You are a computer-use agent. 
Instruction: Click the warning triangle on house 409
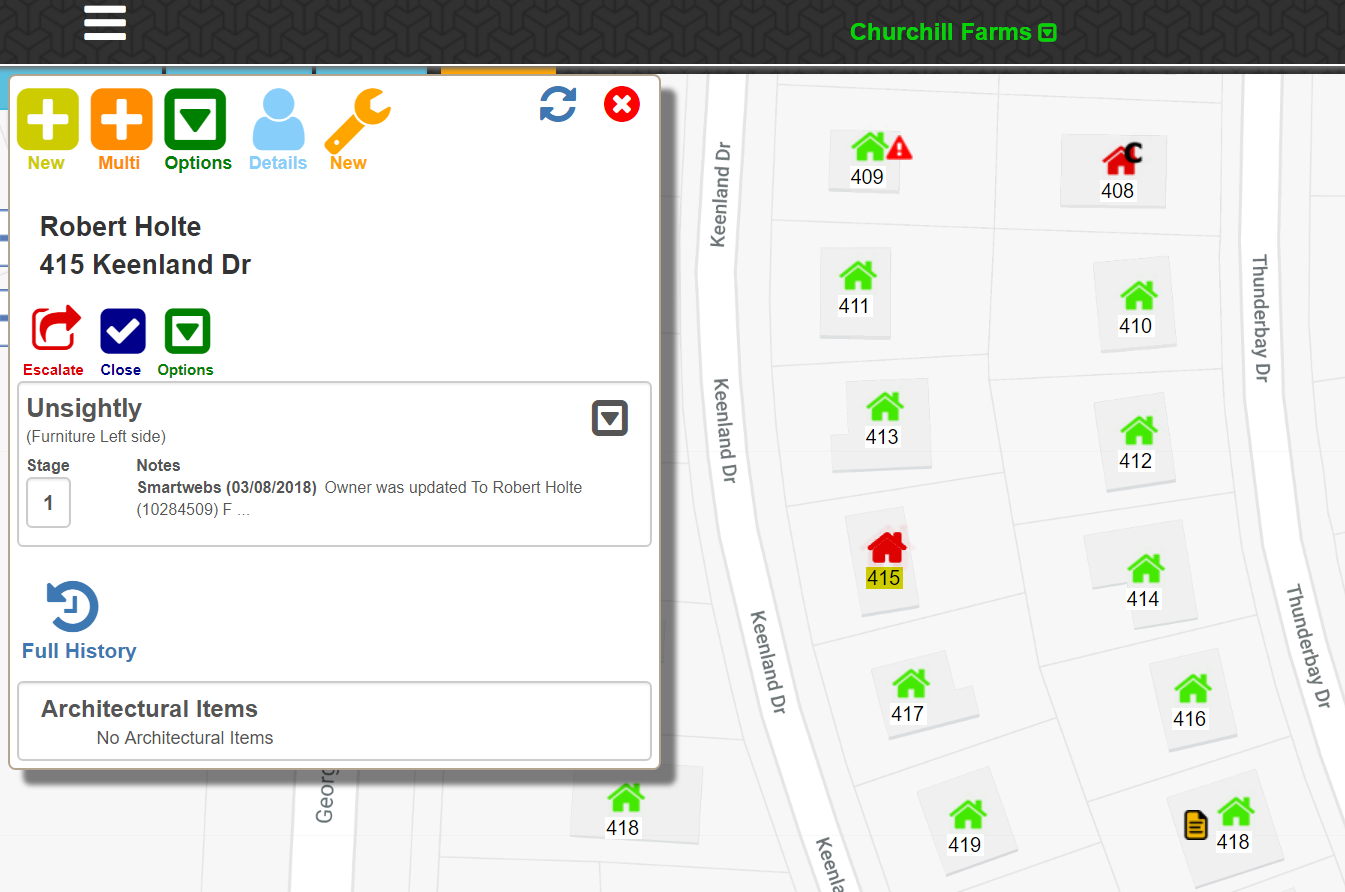899,148
